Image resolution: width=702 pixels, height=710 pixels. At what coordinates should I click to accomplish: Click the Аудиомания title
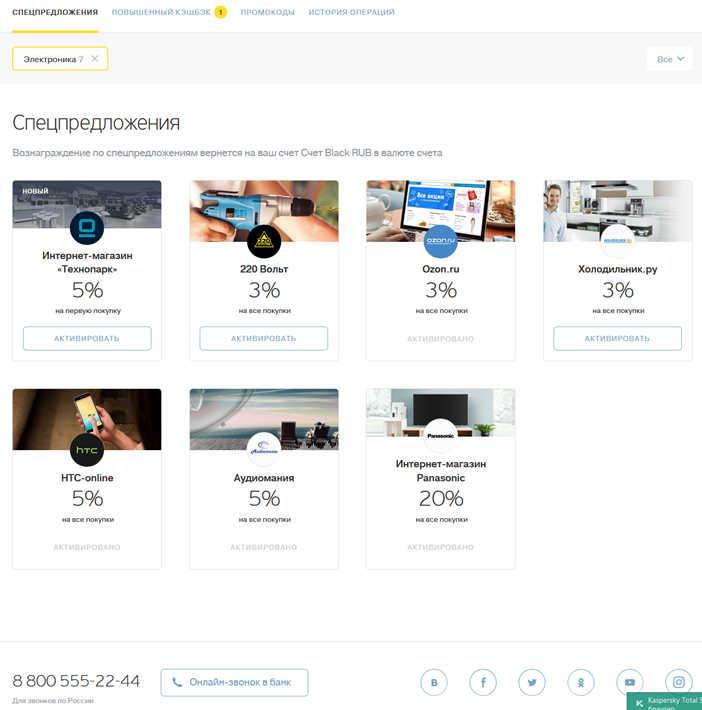coord(264,478)
